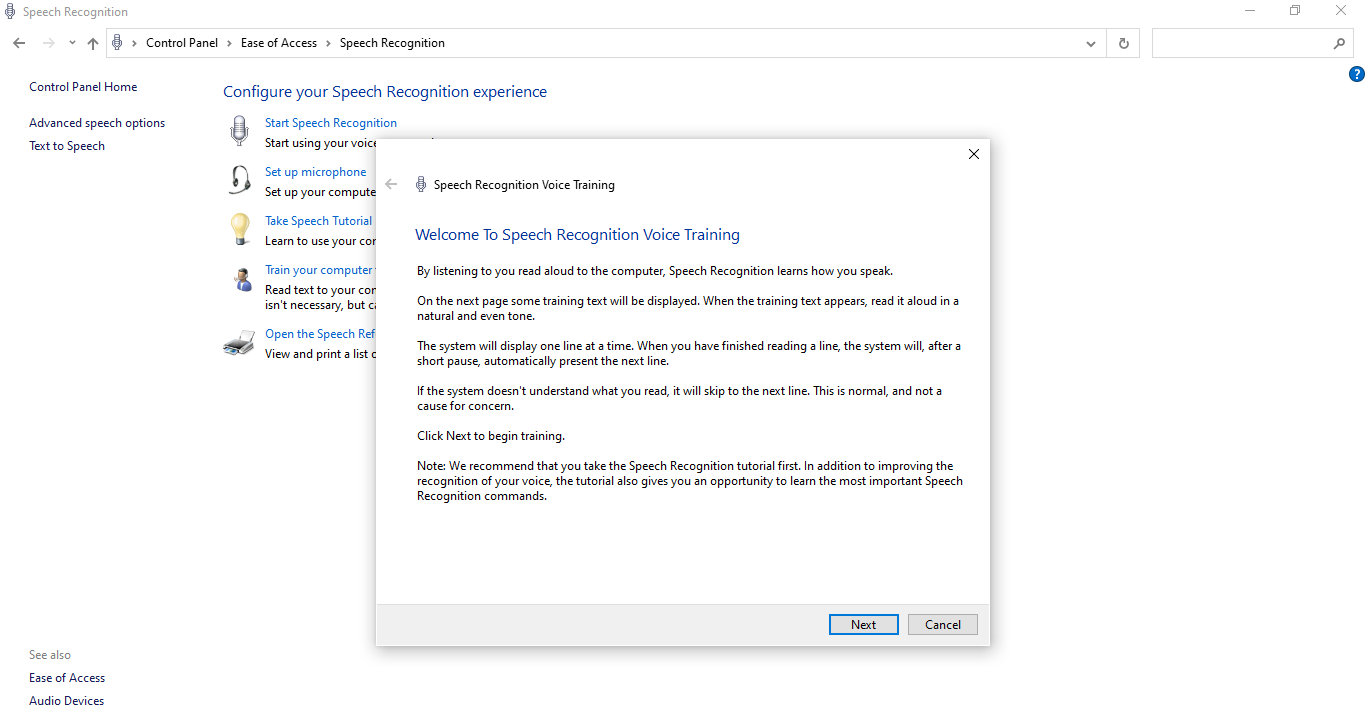Minimize the Speech Recognition window
The height and width of the screenshot is (727, 1366).
[1250, 11]
